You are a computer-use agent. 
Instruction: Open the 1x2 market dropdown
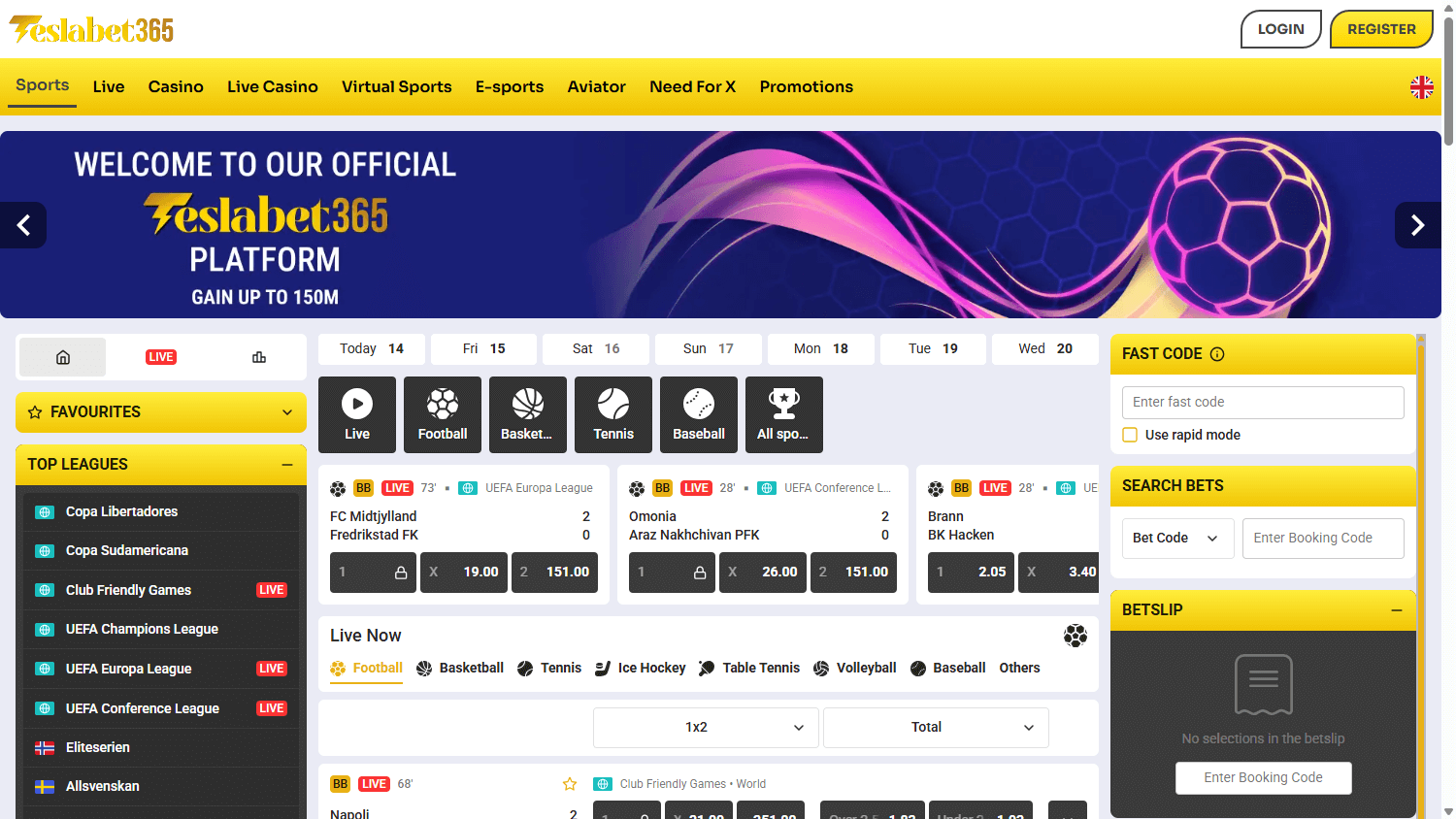[706, 727]
